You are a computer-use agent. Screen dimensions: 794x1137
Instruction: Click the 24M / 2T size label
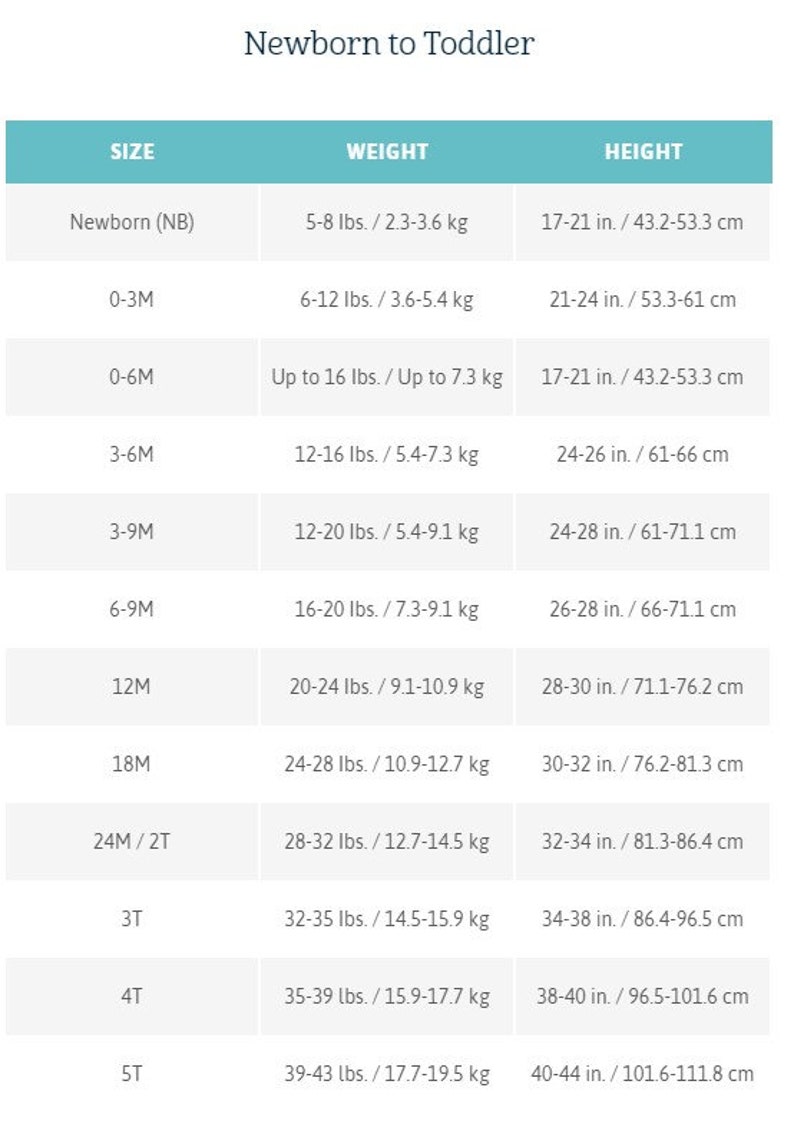[x=131, y=841]
